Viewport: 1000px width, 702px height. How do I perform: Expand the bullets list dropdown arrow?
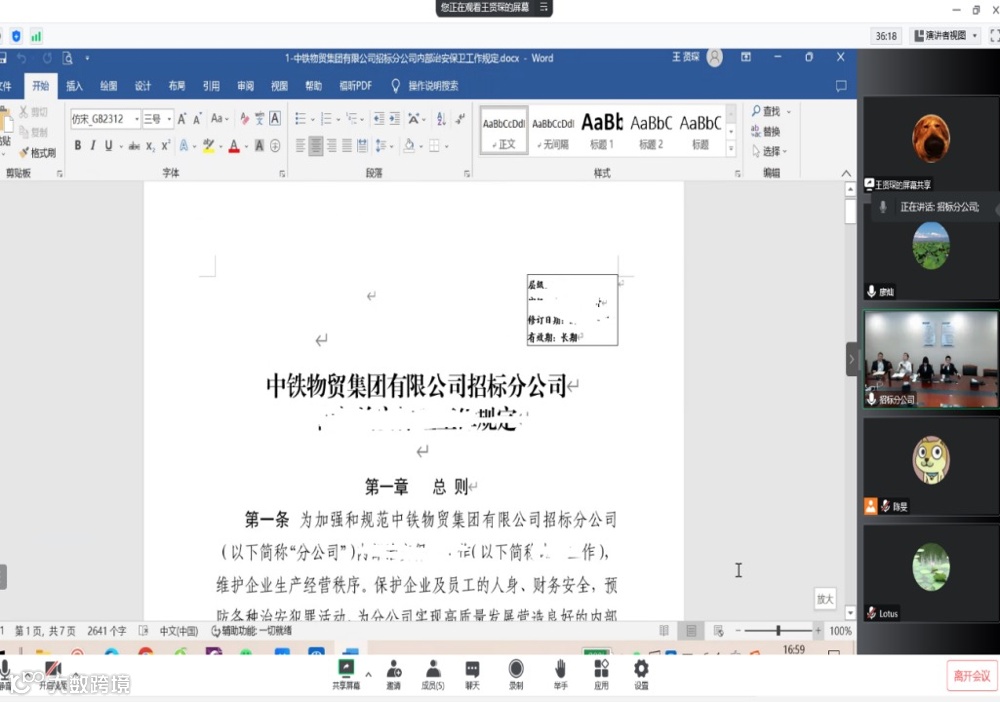(312, 119)
